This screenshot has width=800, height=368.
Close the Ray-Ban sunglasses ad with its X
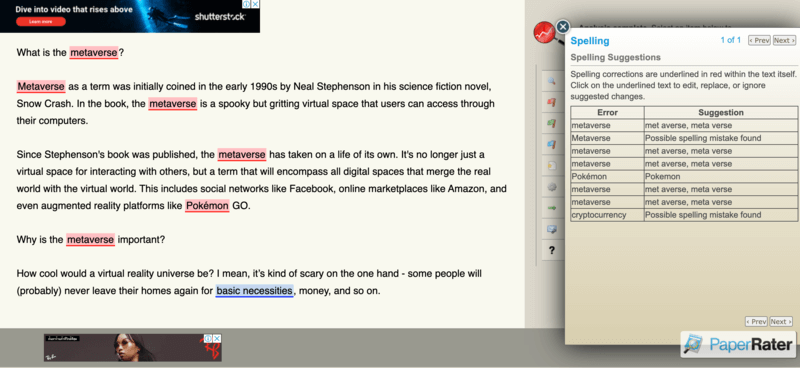[x=217, y=338]
